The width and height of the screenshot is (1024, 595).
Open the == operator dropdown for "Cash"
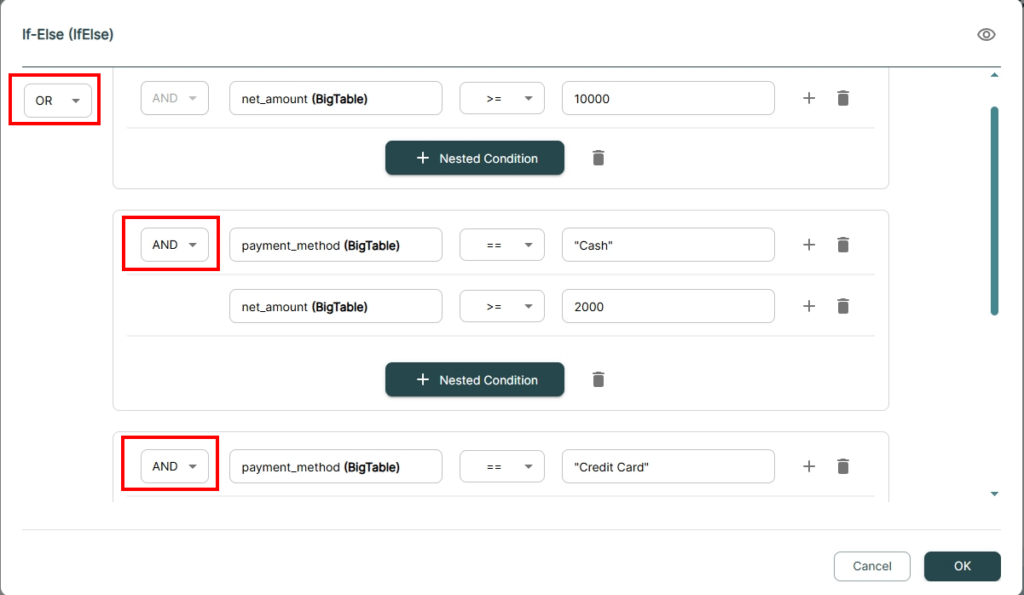click(502, 245)
